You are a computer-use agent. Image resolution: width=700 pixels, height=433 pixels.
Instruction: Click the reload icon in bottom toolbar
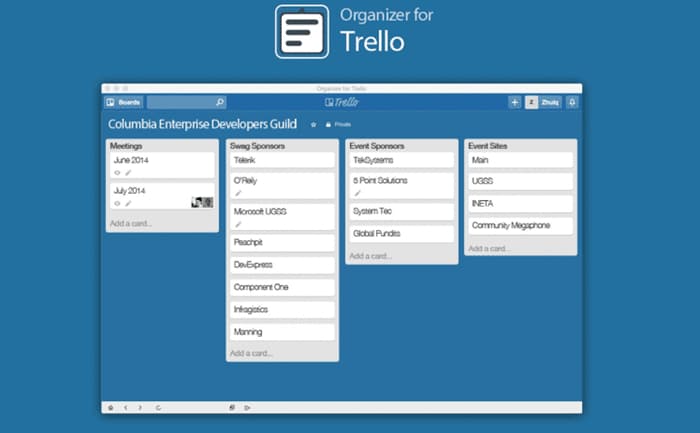pos(158,408)
